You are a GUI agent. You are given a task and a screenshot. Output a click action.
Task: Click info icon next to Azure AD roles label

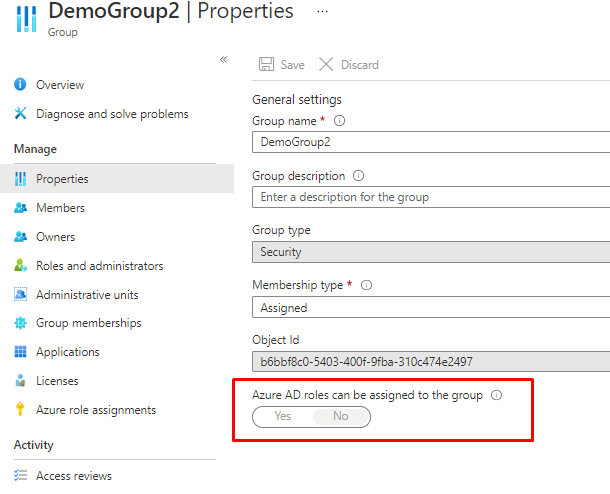[x=497, y=396]
